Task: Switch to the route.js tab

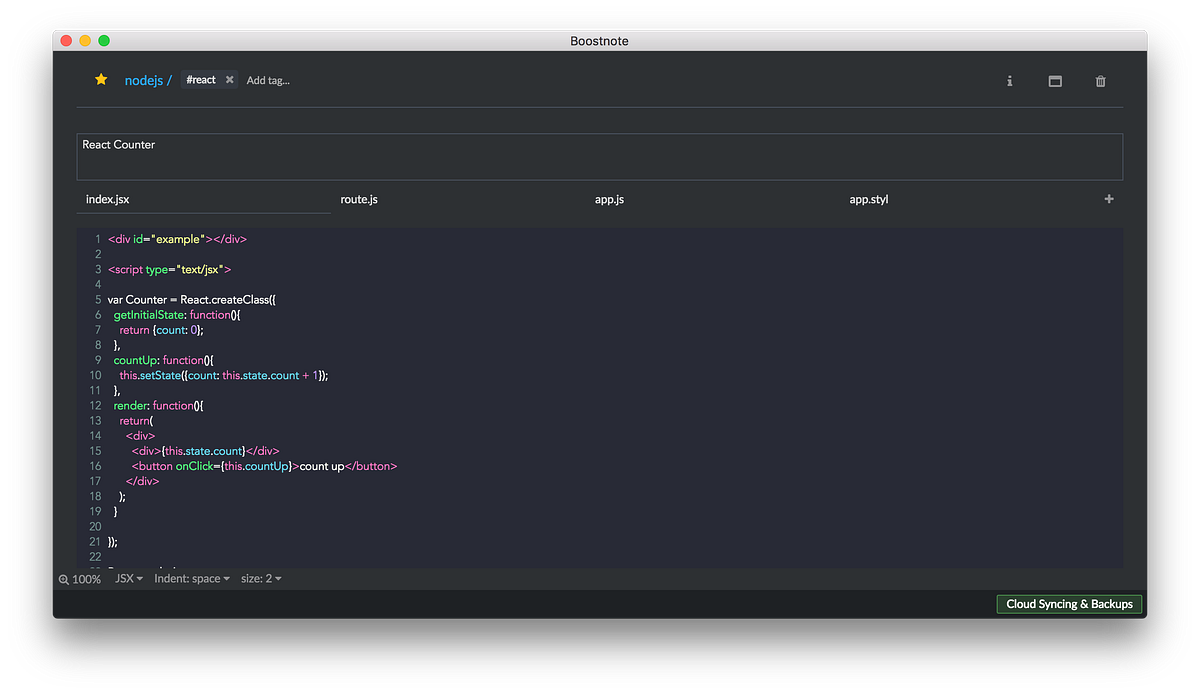Action: click(458, 200)
